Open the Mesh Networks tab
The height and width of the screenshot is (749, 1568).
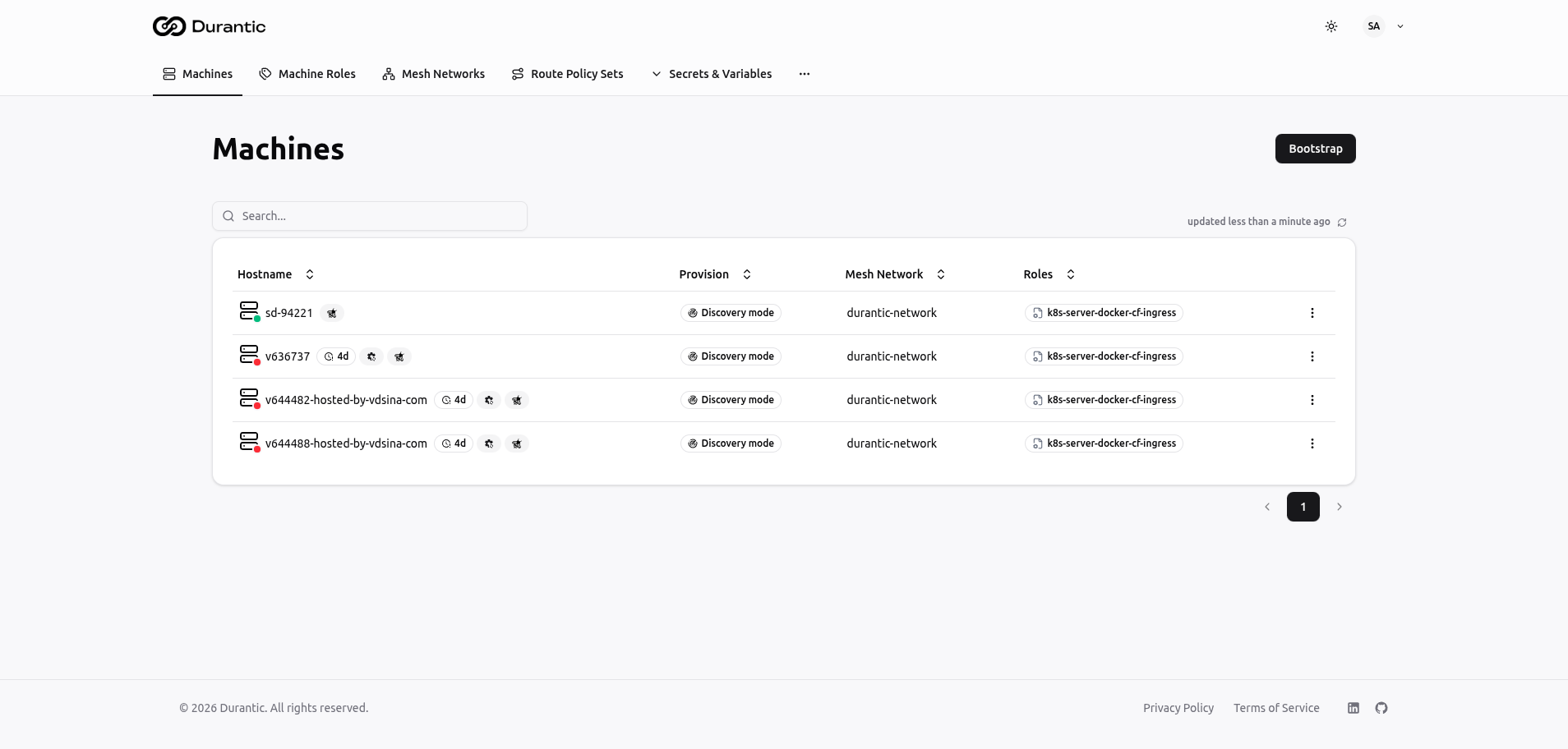tap(433, 74)
